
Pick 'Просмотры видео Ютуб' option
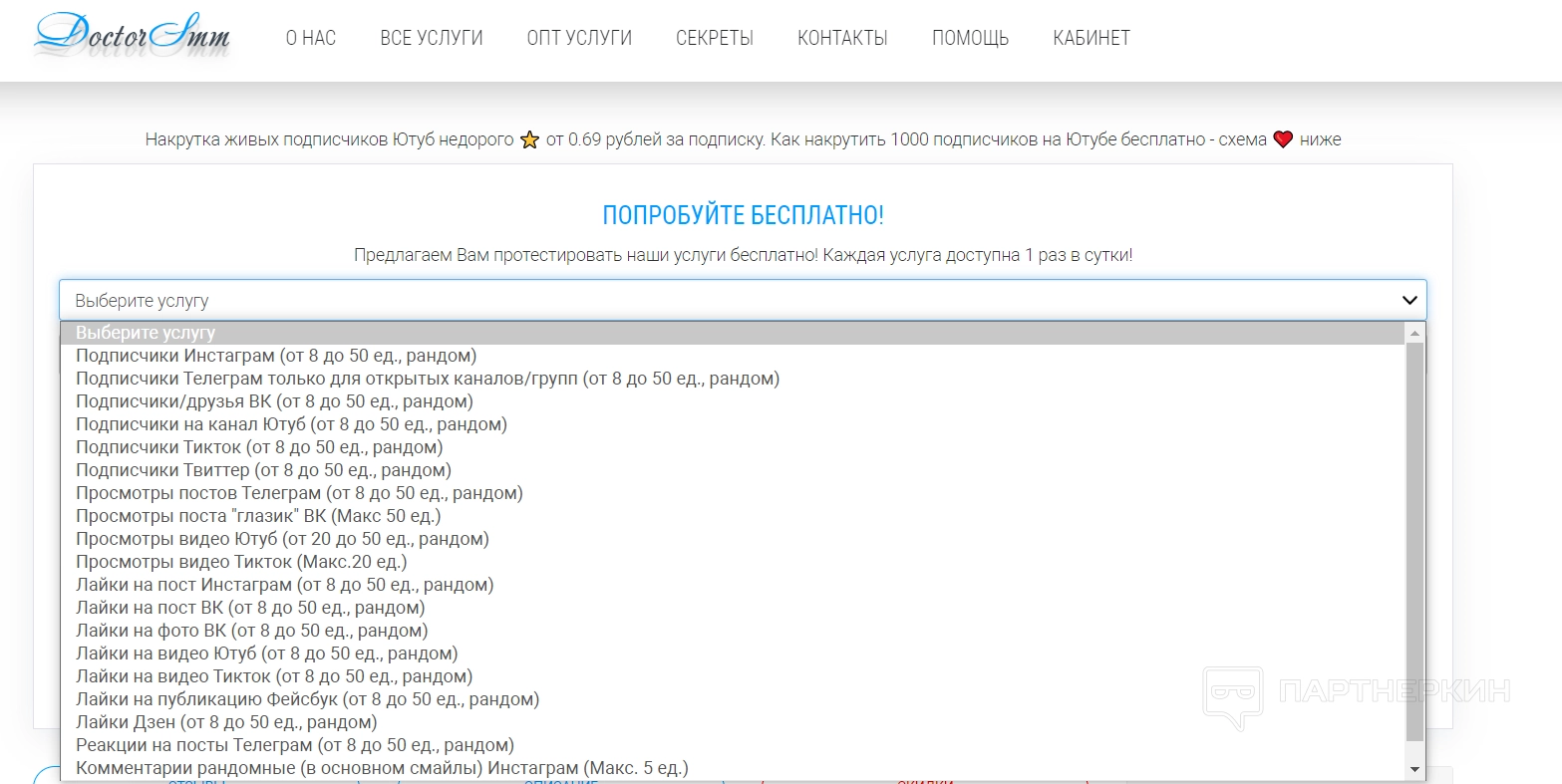733,539
